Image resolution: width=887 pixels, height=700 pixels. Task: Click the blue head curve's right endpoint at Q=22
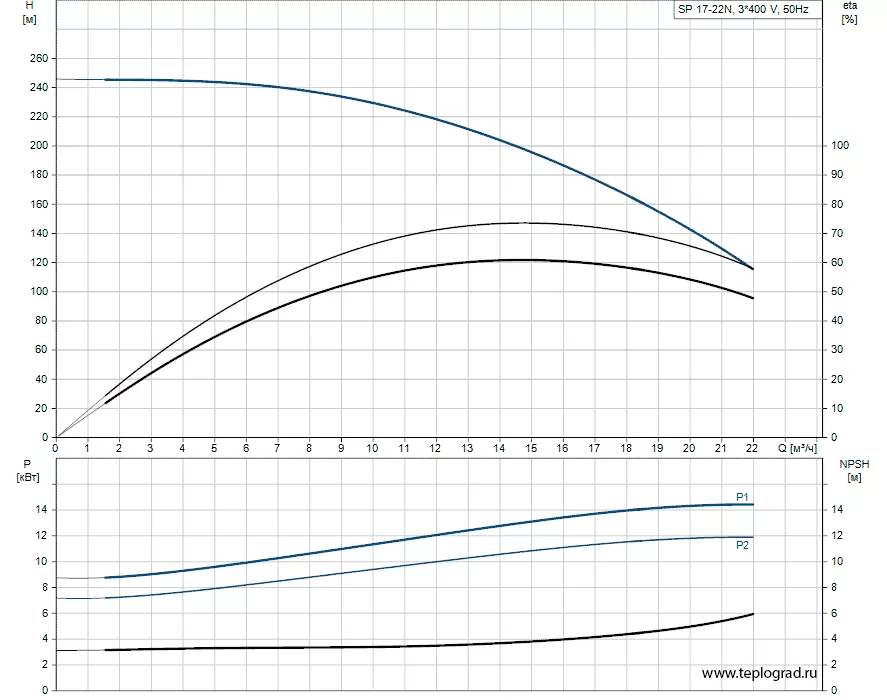[x=752, y=268]
